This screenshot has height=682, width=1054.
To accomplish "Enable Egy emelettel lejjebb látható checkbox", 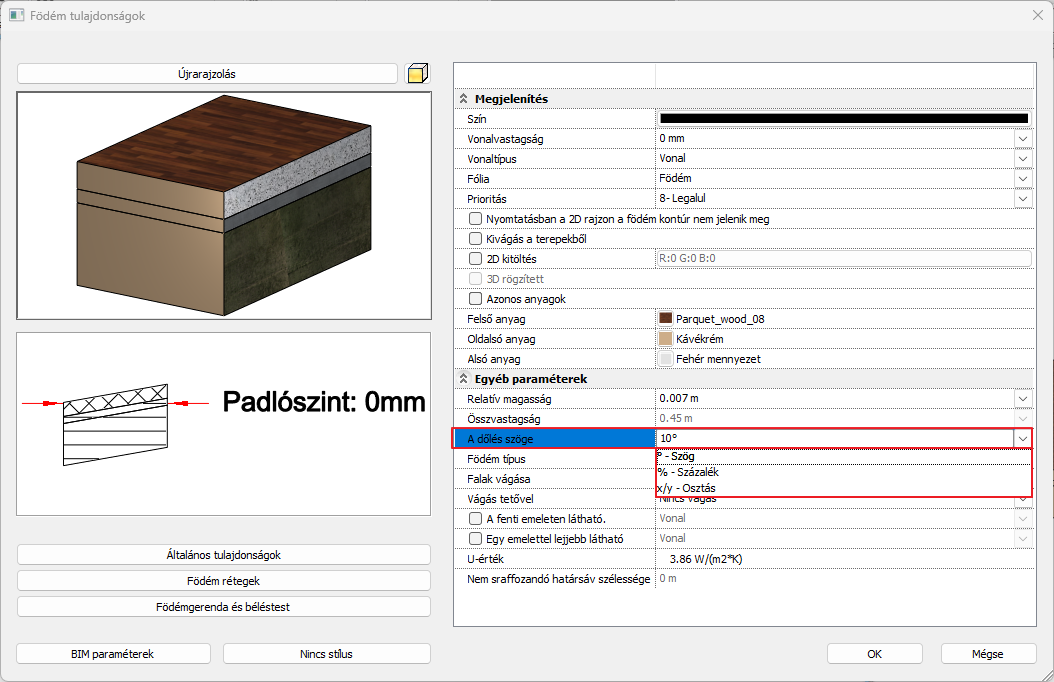I will tap(475, 539).
